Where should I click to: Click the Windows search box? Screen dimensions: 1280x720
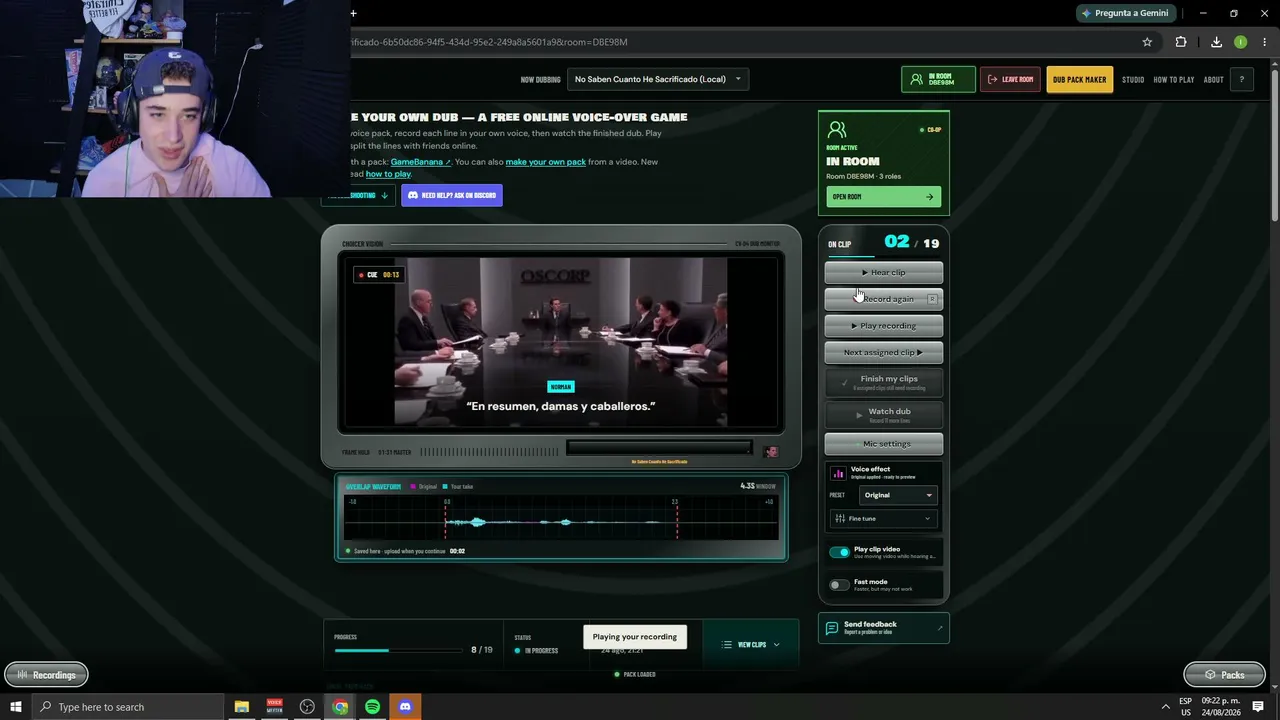click(x=128, y=707)
